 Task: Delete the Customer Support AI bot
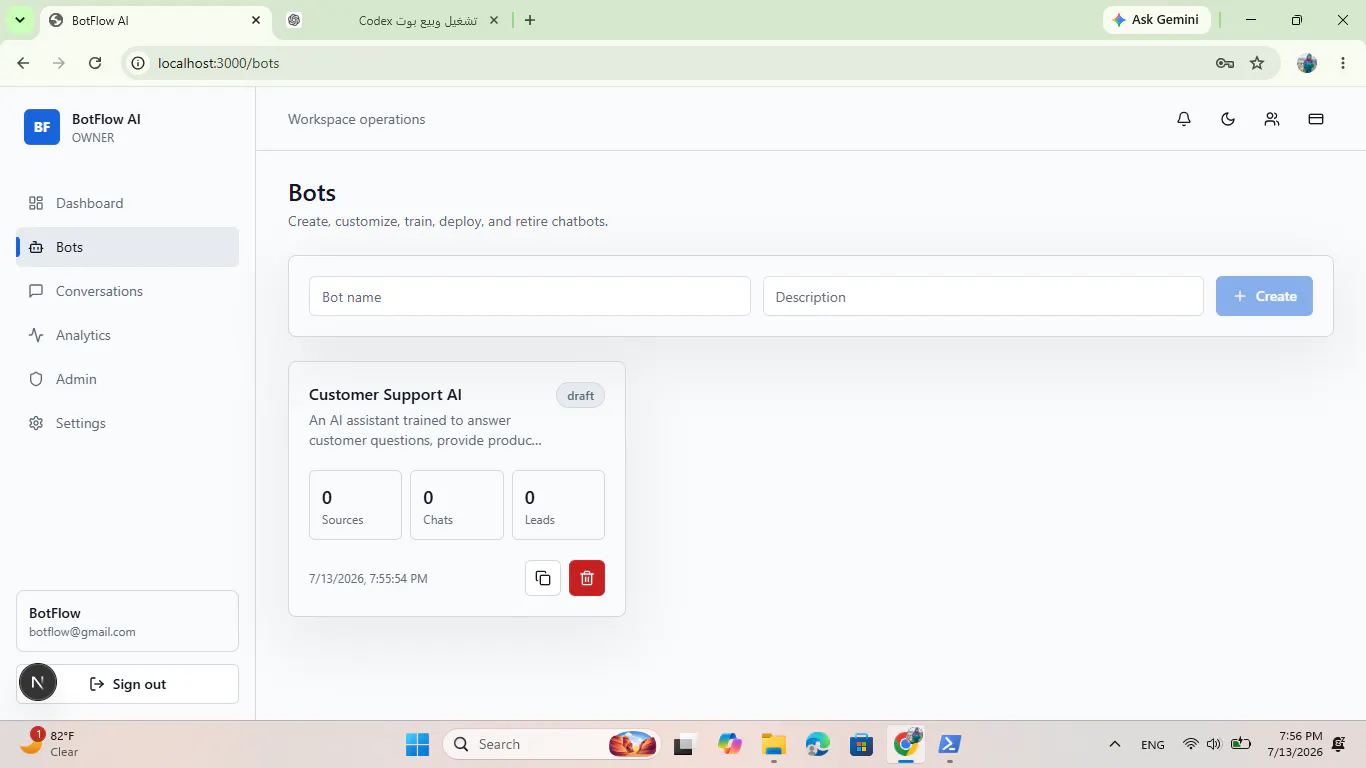tap(587, 578)
